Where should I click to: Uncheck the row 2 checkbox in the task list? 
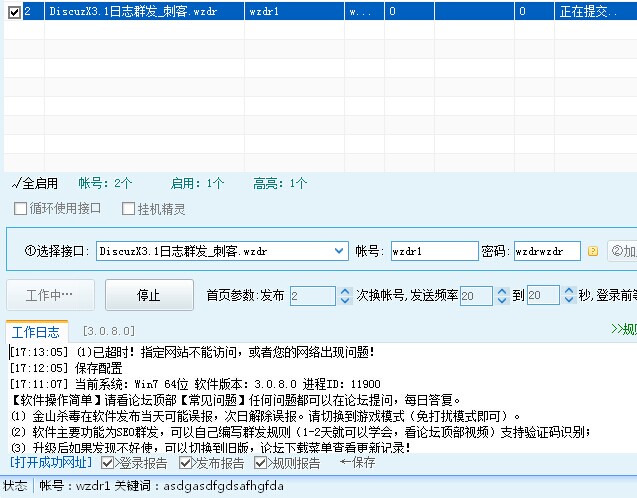click(11, 12)
